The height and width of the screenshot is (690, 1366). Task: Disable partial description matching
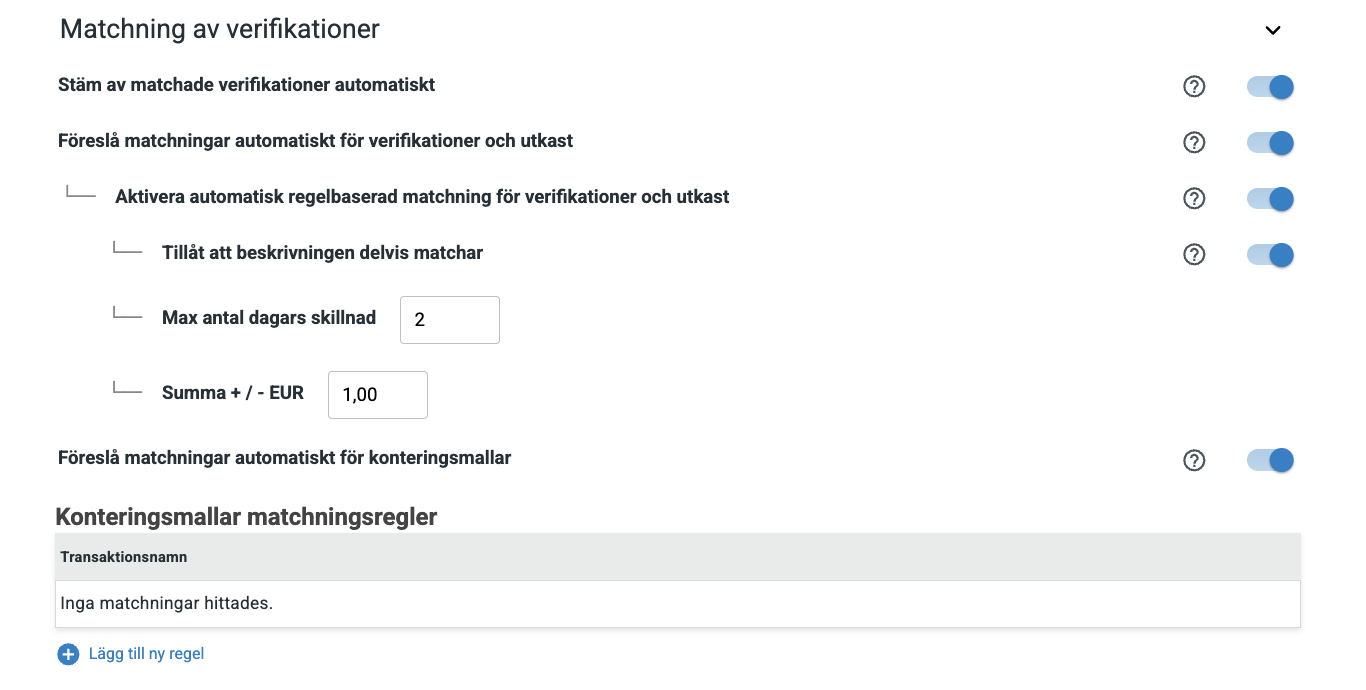pos(1269,254)
